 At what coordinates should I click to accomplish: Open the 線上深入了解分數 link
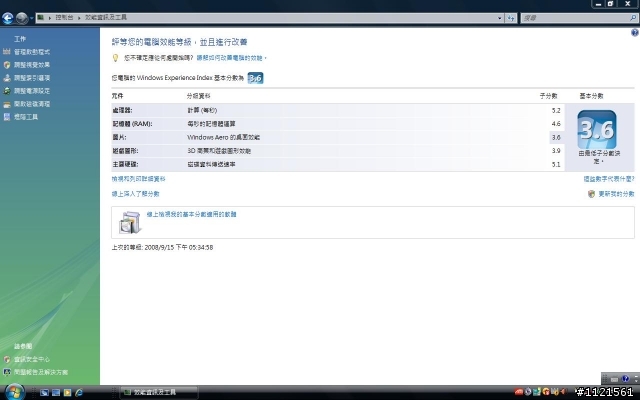coord(136,194)
